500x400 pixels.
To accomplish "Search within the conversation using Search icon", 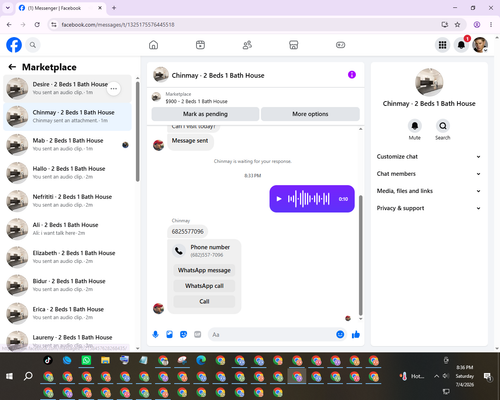I will coord(443,126).
